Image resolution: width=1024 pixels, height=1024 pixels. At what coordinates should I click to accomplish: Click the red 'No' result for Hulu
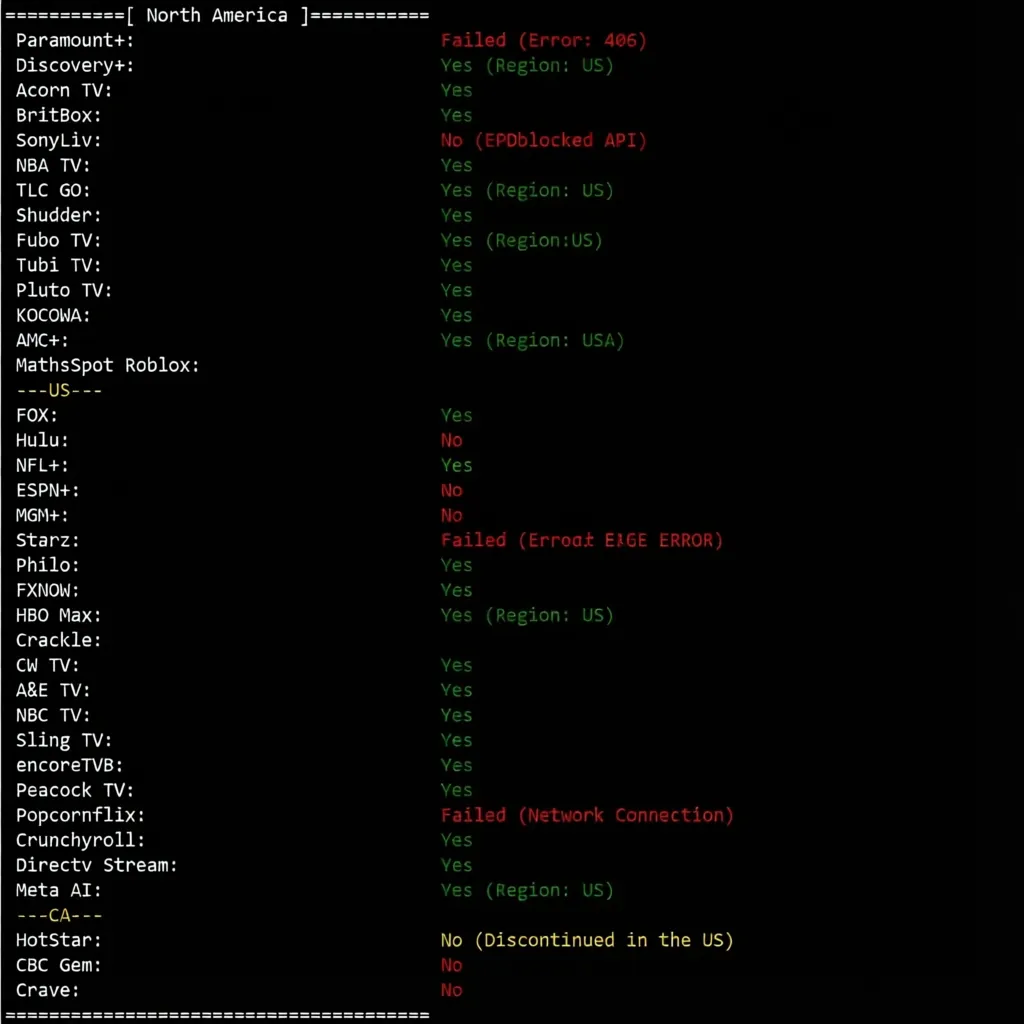pos(451,440)
